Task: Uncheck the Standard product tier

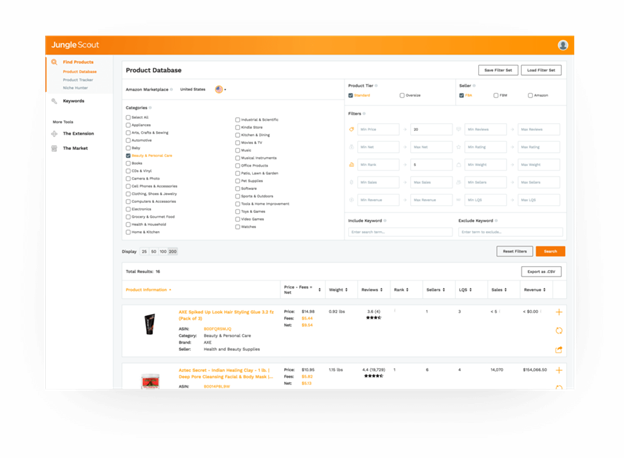Action: [x=351, y=95]
